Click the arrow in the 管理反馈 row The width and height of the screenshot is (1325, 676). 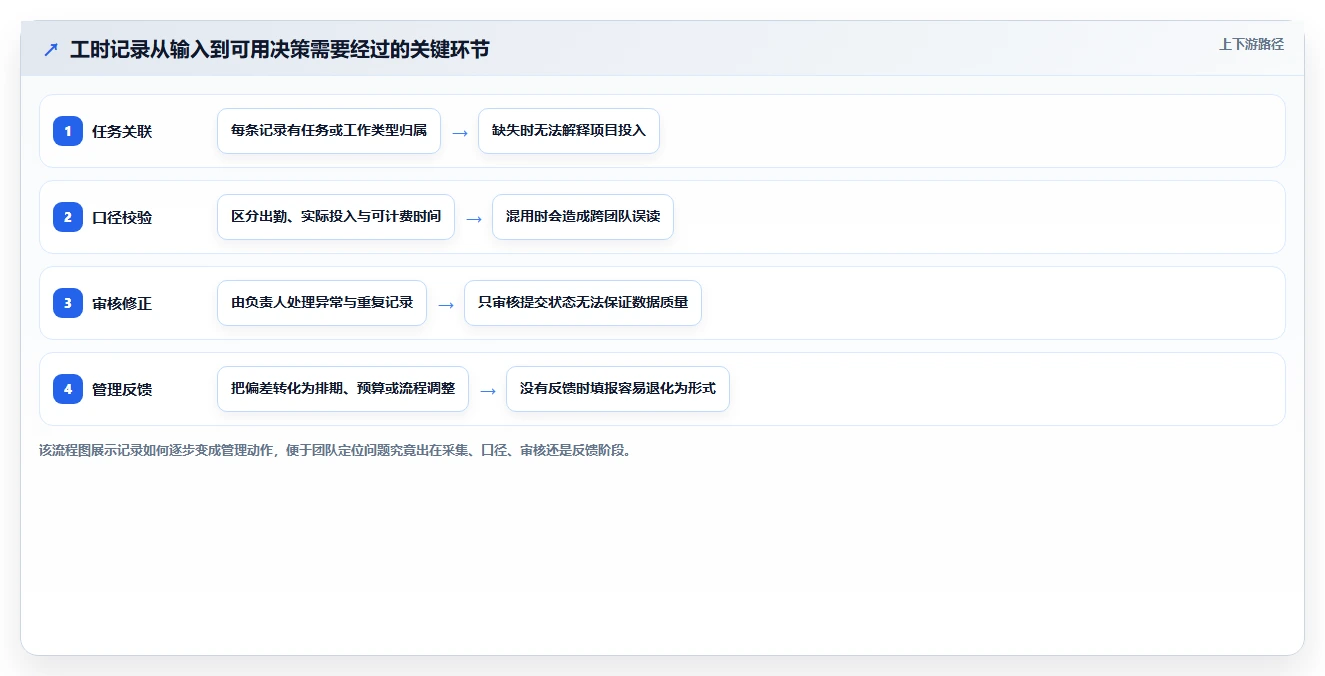[x=488, y=390]
